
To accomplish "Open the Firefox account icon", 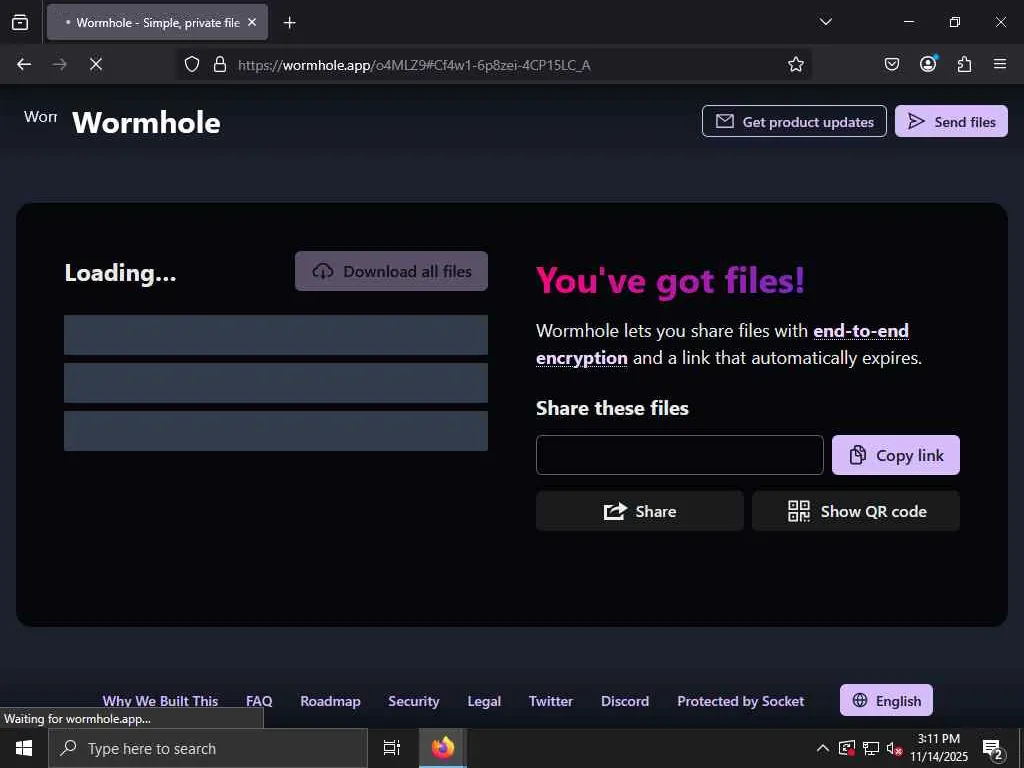I will tap(928, 63).
